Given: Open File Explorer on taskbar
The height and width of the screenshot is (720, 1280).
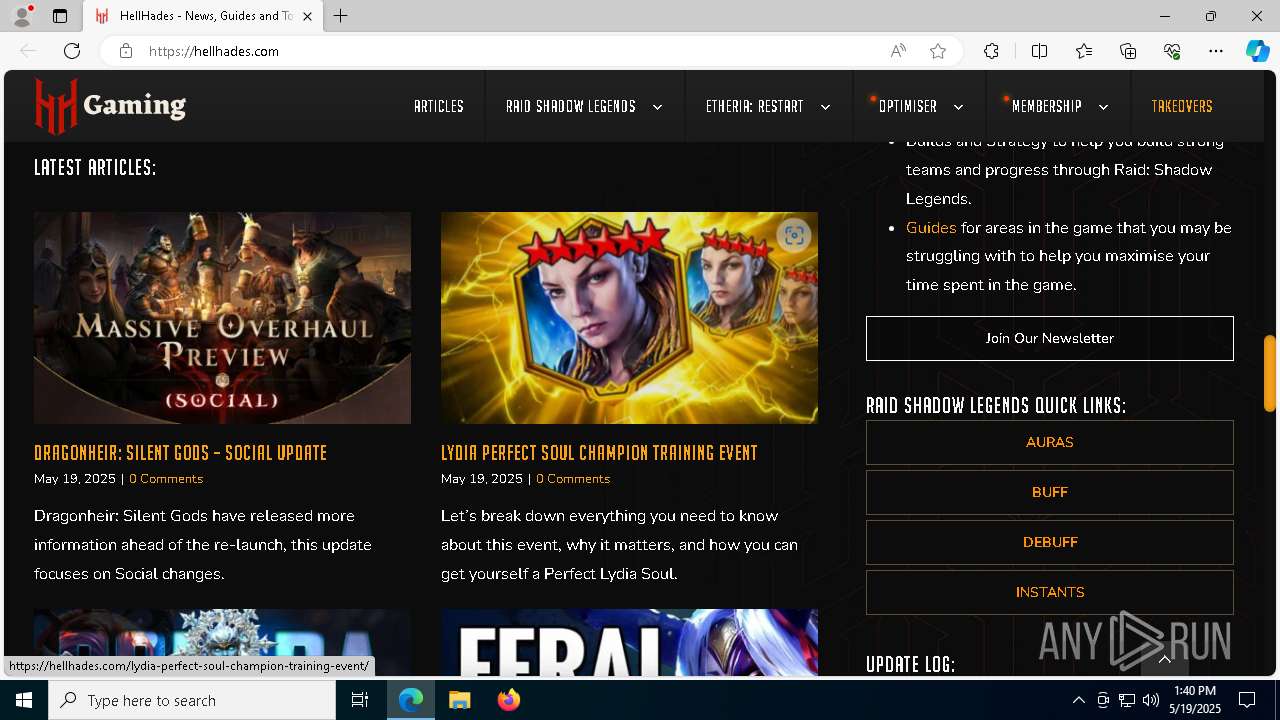Looking at the screenshot, I should point(460,700).
